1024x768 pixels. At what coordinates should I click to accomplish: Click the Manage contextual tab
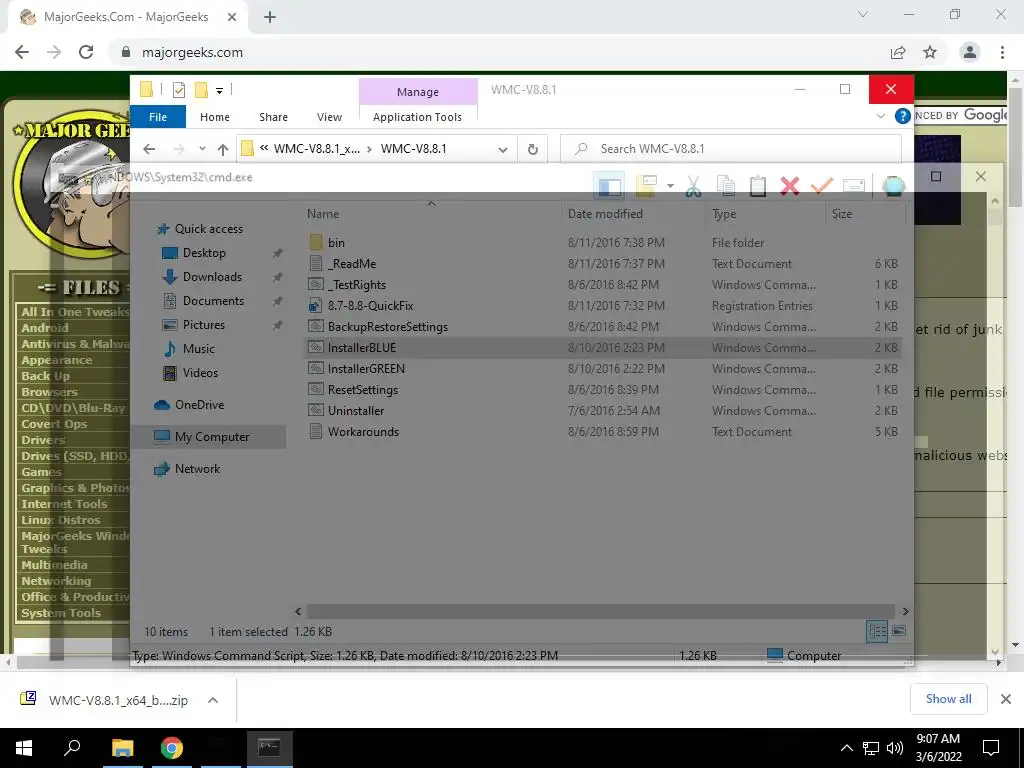pos(418,92)
